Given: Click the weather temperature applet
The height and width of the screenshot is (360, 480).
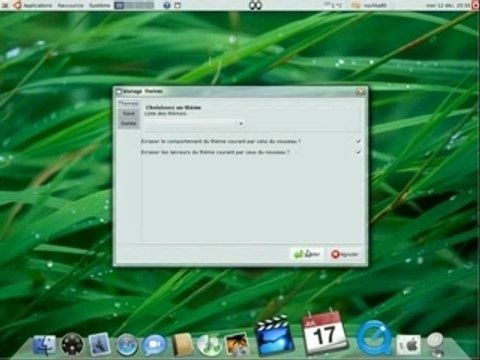Looking at the screenshot, I should pyautogui.click(x=333, y=5).
